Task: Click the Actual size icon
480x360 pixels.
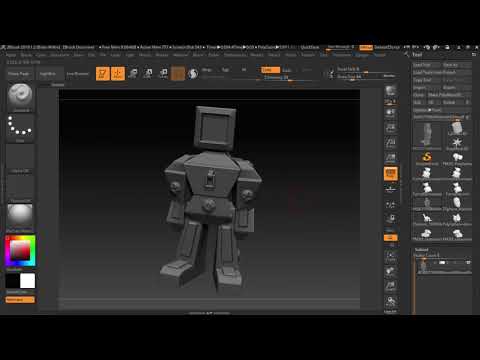Action: click(391, 143)
